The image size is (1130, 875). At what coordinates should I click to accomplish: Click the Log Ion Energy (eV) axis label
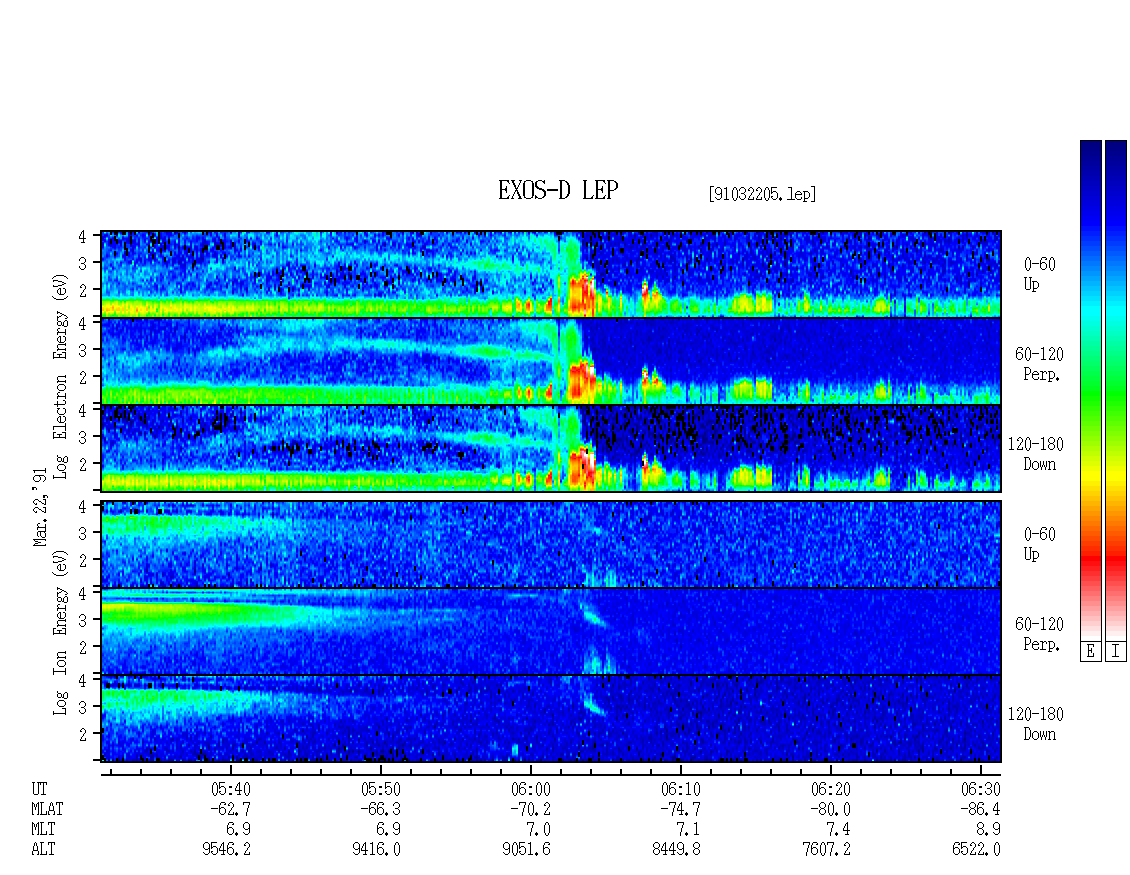tap(61, 633)
